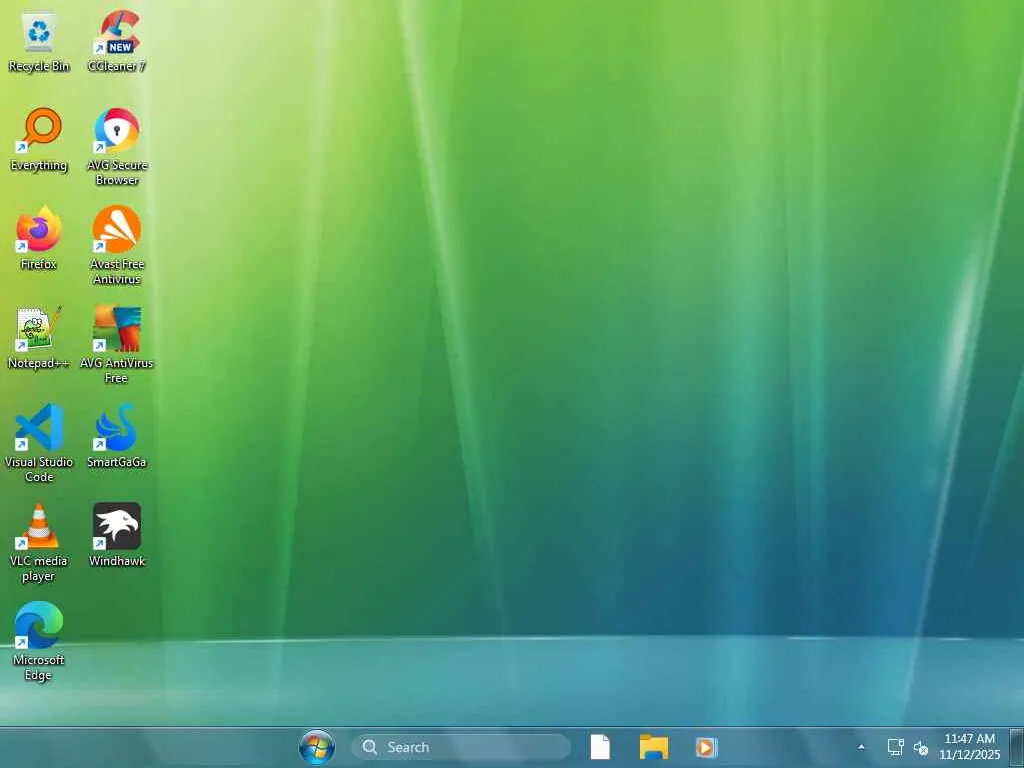Click the muted volume tray icon
The image size is (1024, 768).
coord(921,748)
